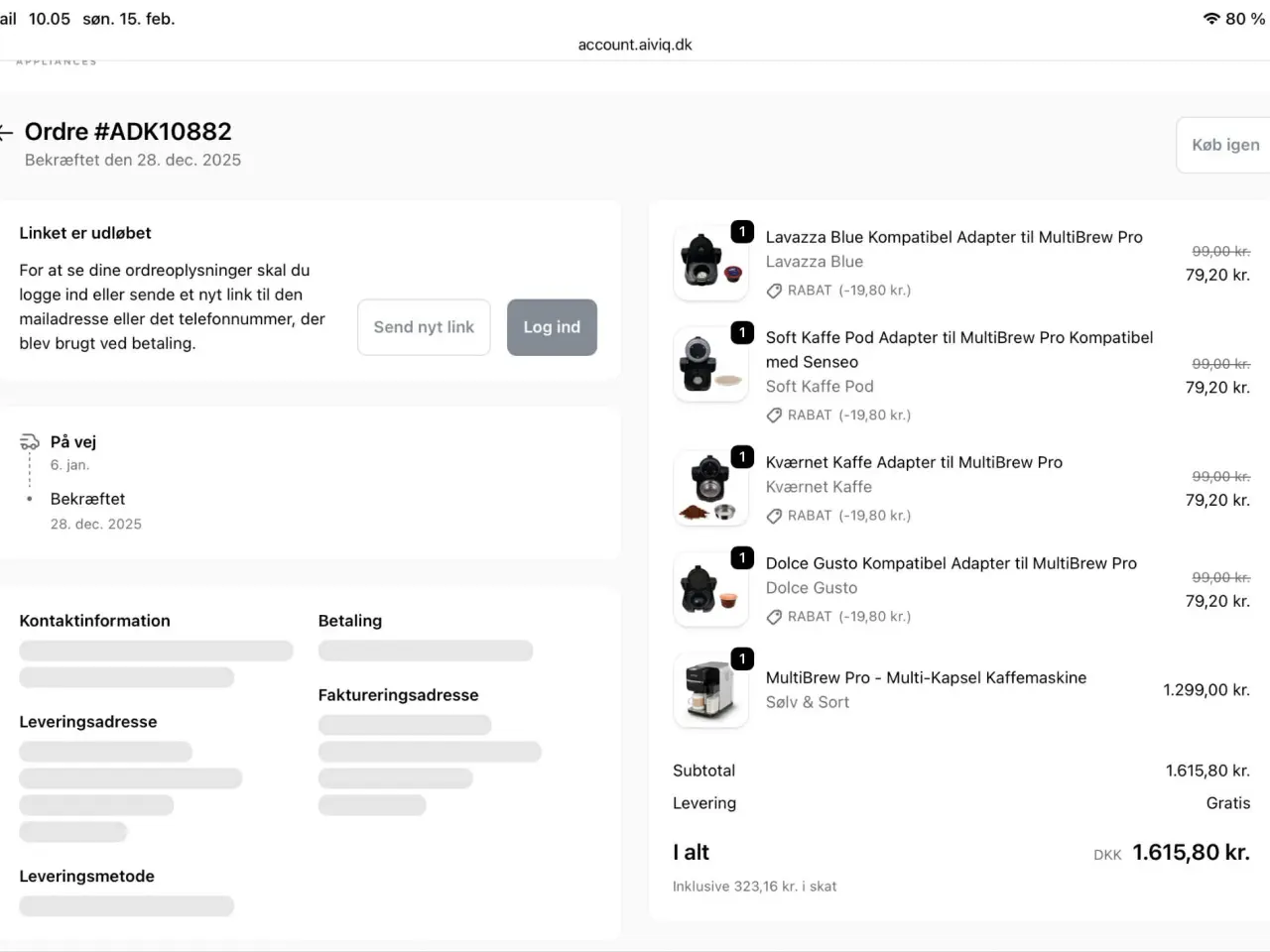Click the På vej delivery truck icon
The image size is (1270, 952).
(30, 442)
